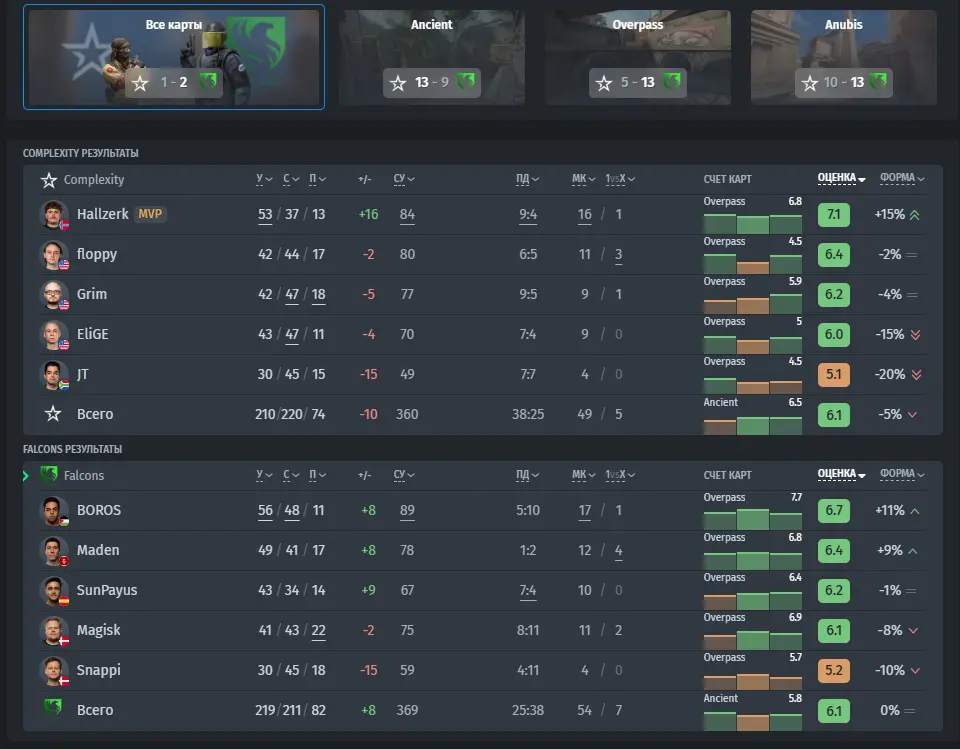Sort Falcons table by МК column
The width and height of the screenshot is (960, 749).
(583, 475)
